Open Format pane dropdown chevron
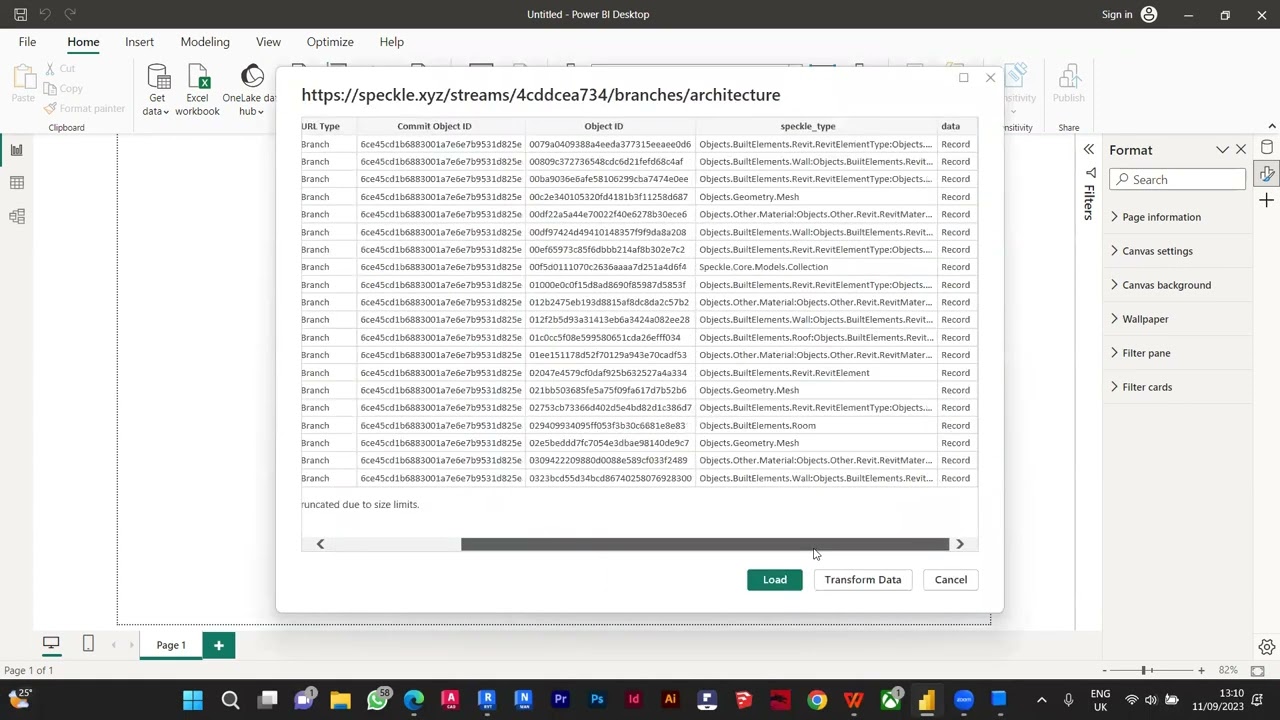 click(1222, 150)
